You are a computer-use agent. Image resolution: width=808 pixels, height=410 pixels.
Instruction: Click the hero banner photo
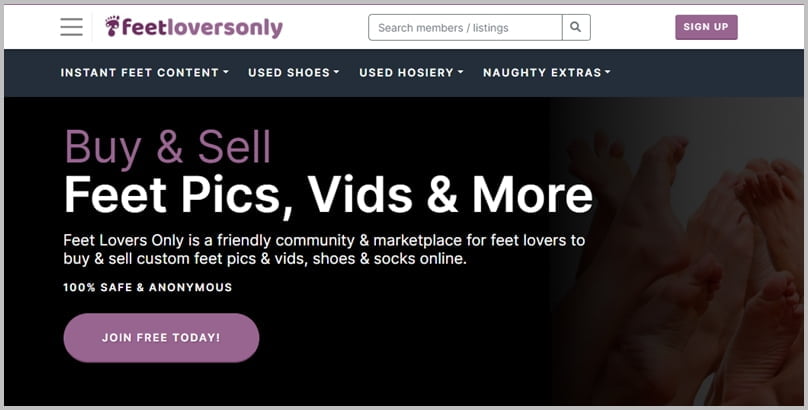click(678, 252)
